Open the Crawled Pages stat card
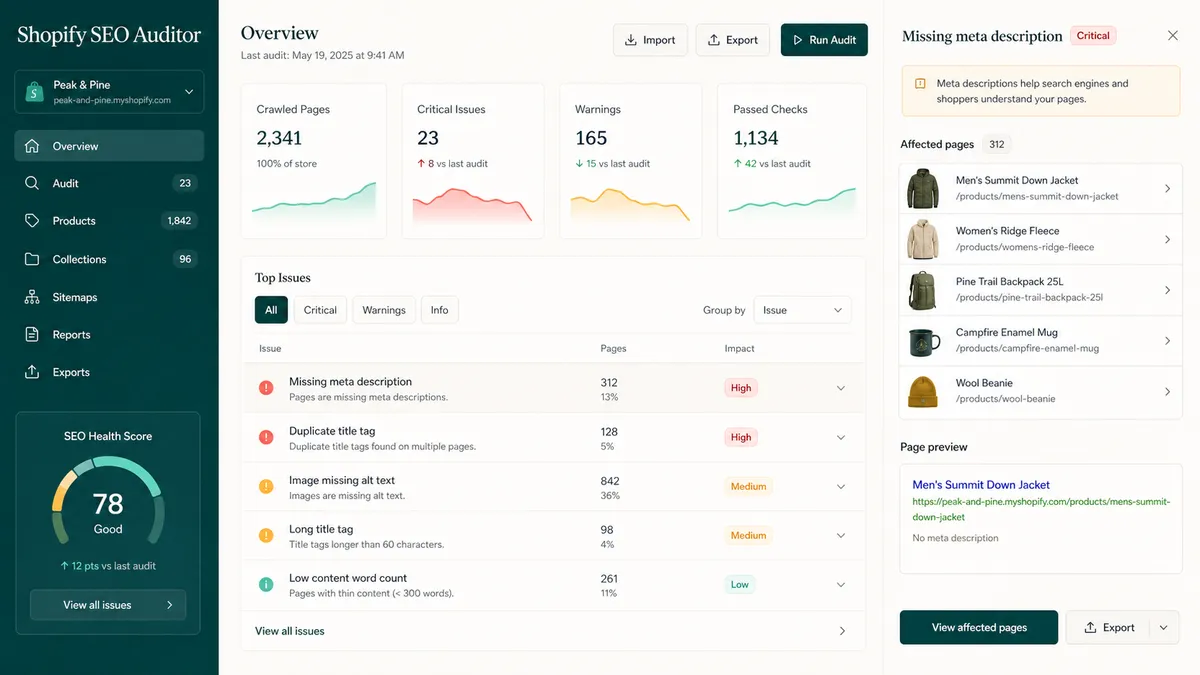 click(314, 161)
